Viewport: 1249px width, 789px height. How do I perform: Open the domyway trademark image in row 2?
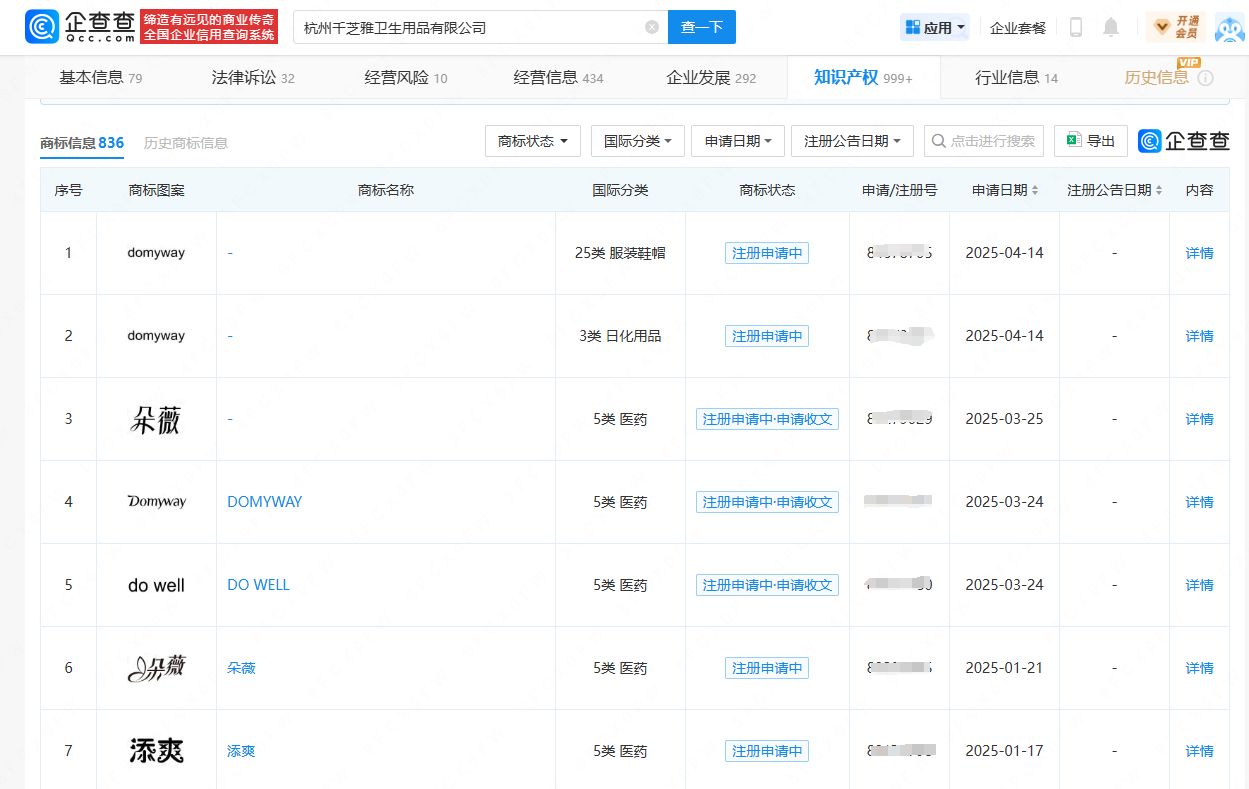(156, 336)
